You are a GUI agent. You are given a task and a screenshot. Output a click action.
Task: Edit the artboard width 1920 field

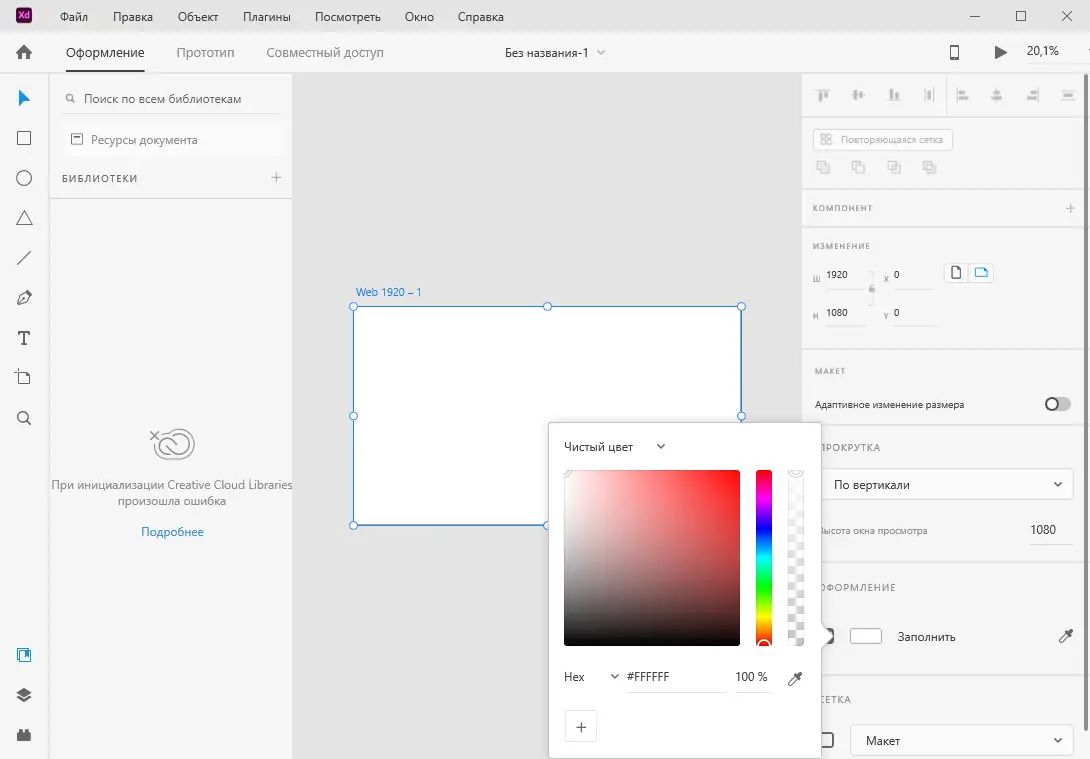(x=845, y=275)
